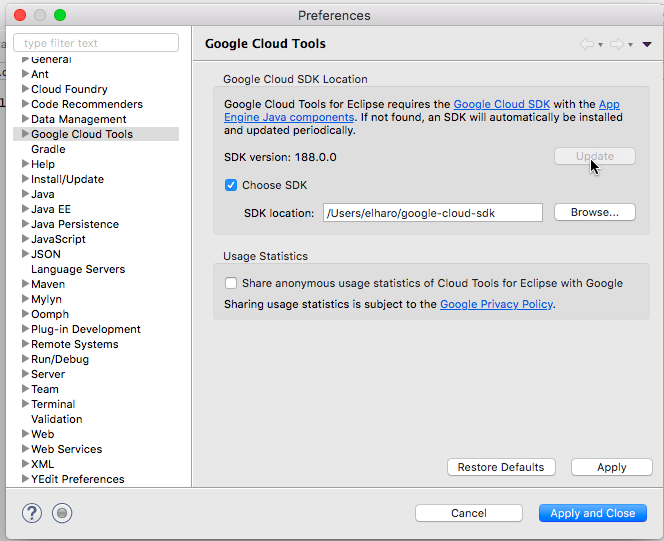Expand the Google Cloud Tools node
Image resolution: width=664 pixels, height=541 pixels.
pos(25,134)
